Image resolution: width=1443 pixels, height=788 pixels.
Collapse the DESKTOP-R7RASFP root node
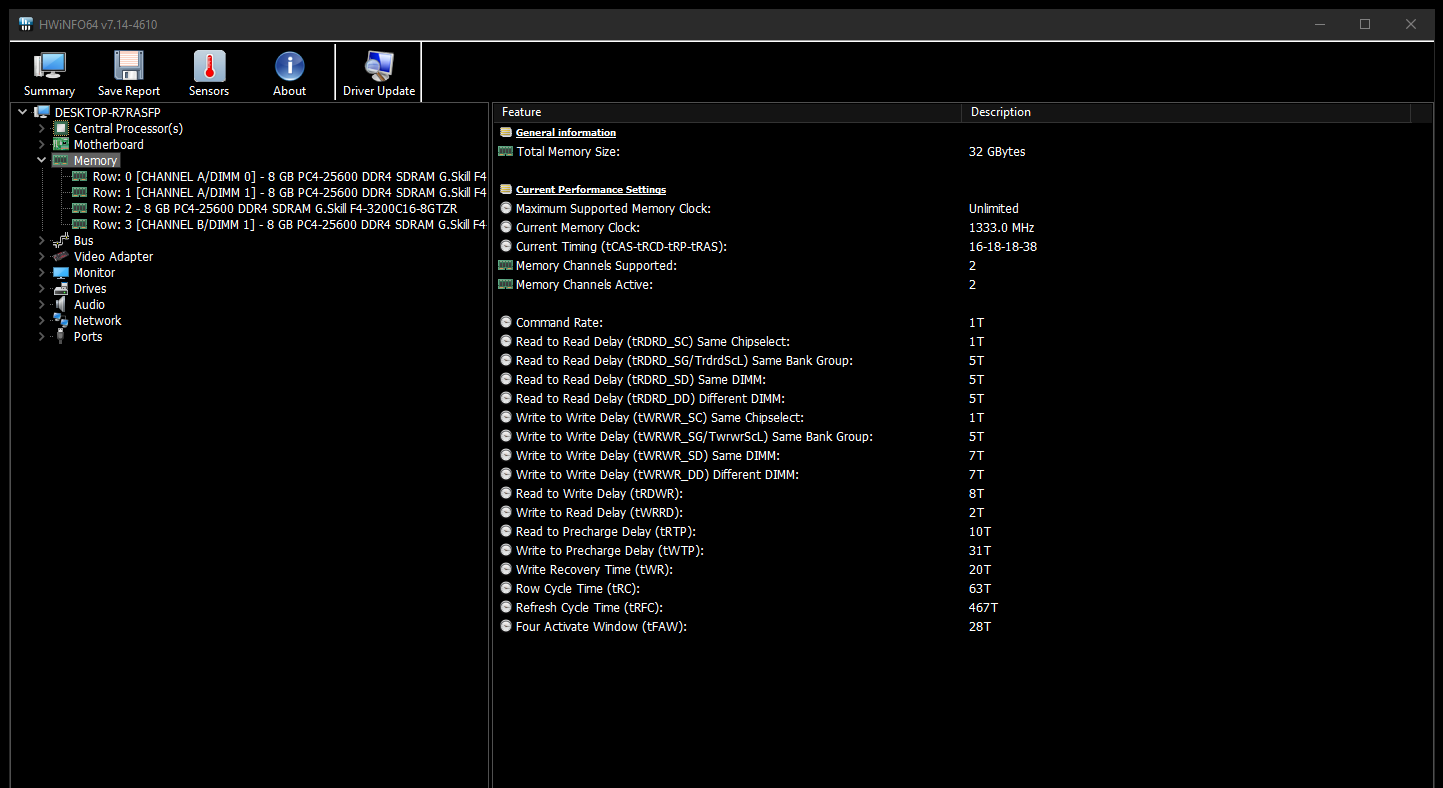22,112
